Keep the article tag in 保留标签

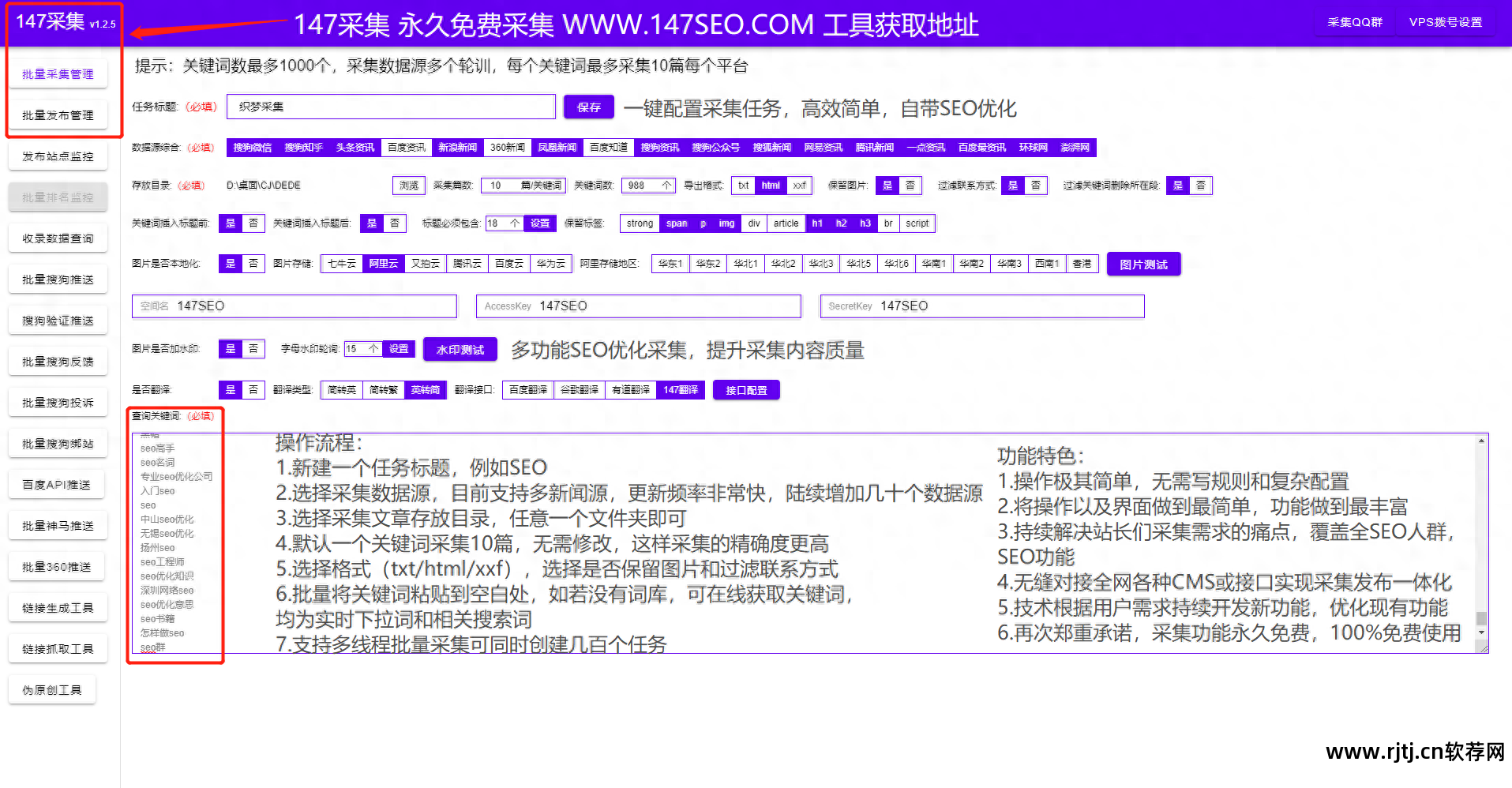click(x=785, y=223)
